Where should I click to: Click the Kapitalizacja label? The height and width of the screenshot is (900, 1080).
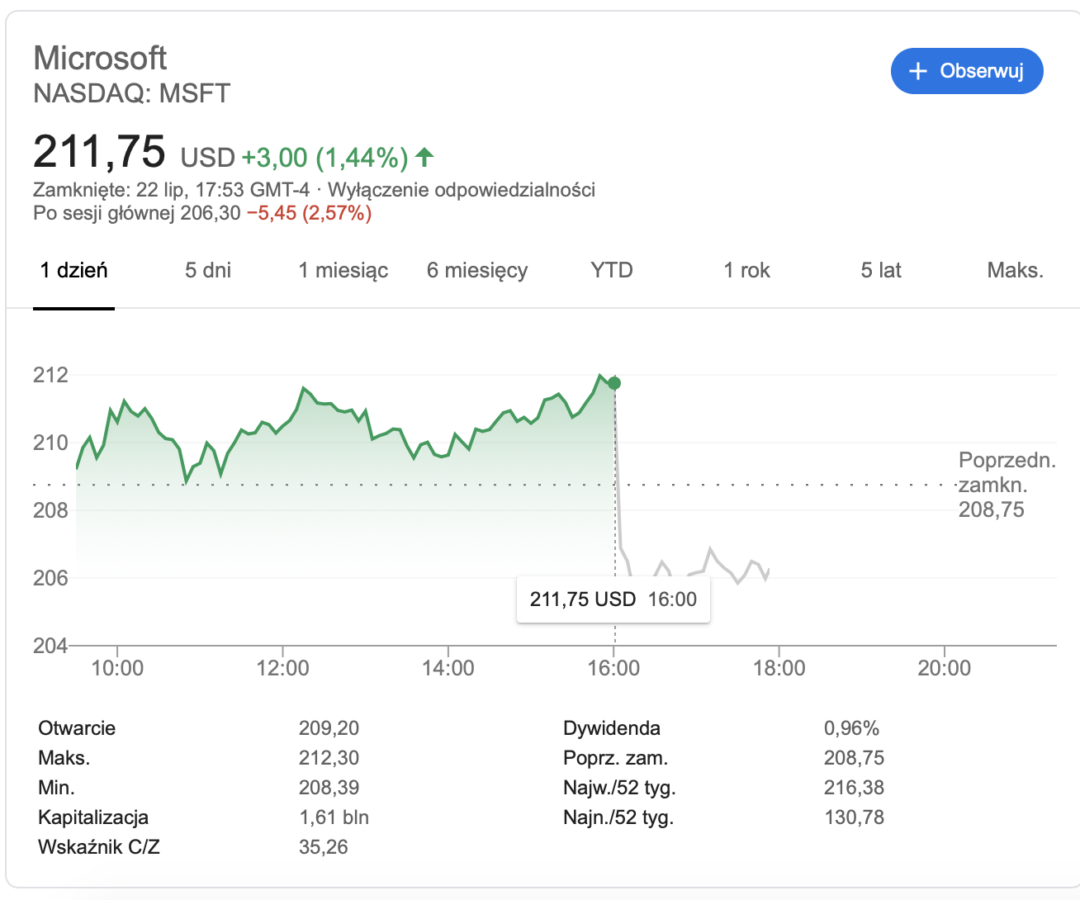[93, 817]
